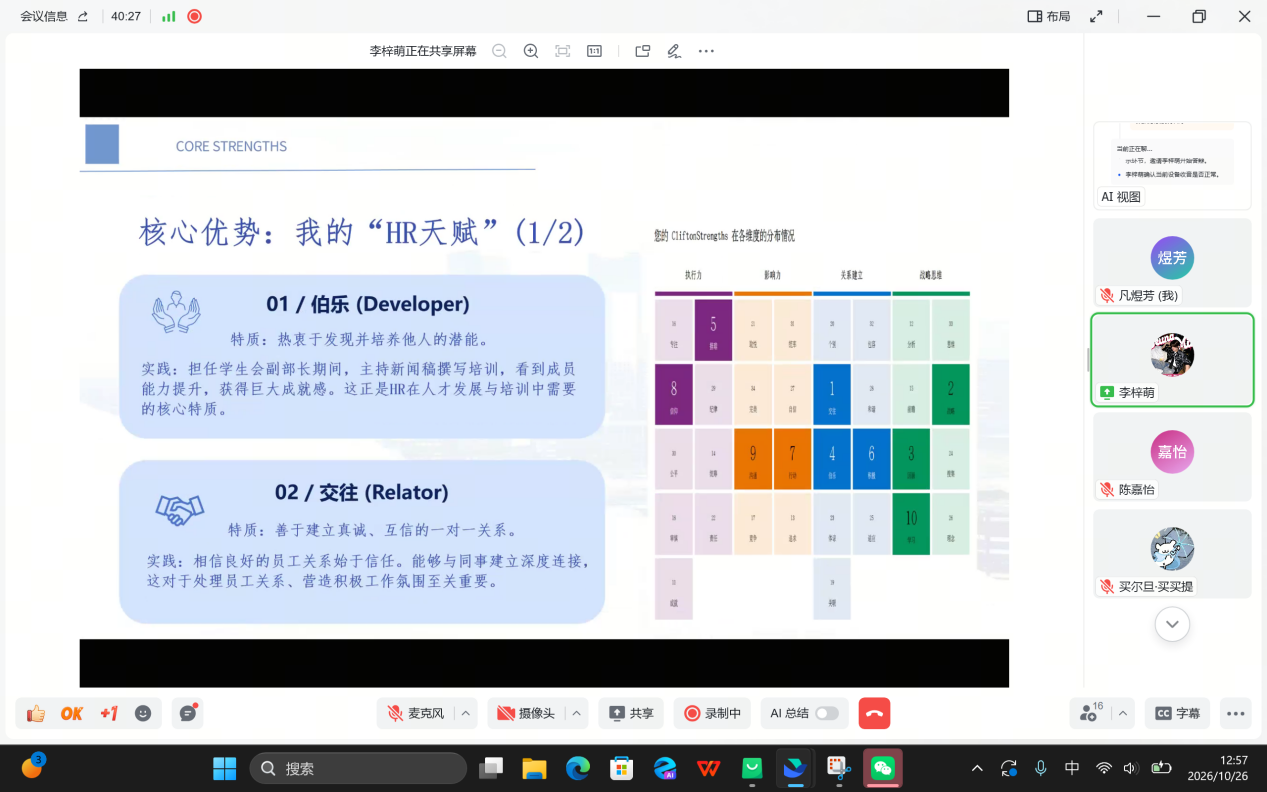Click the zoom out magnifier icon
Viewport: 1267px width, 792px height.
pos(499,51)
